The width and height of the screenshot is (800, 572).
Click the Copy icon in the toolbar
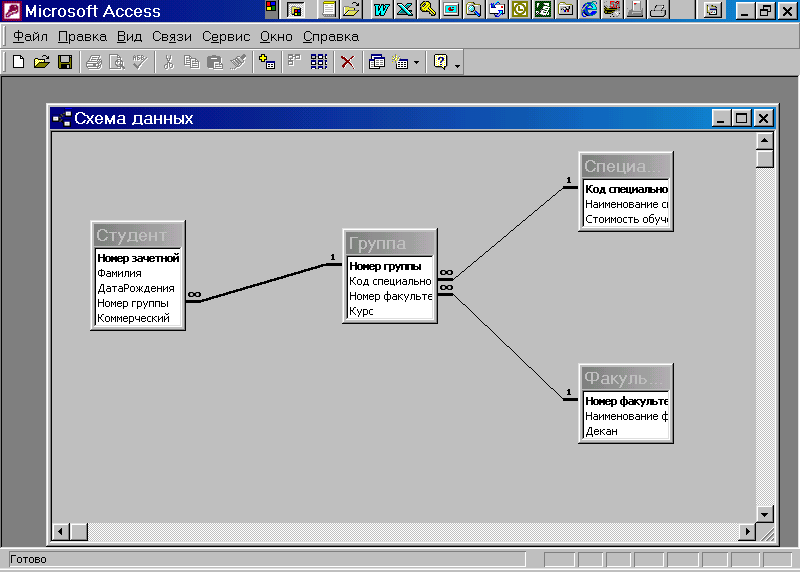(x=191, y=62)
